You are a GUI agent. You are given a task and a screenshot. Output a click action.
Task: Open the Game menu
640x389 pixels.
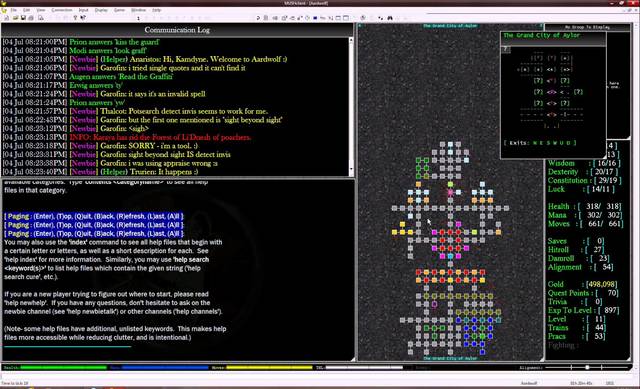tap(119, 10)
